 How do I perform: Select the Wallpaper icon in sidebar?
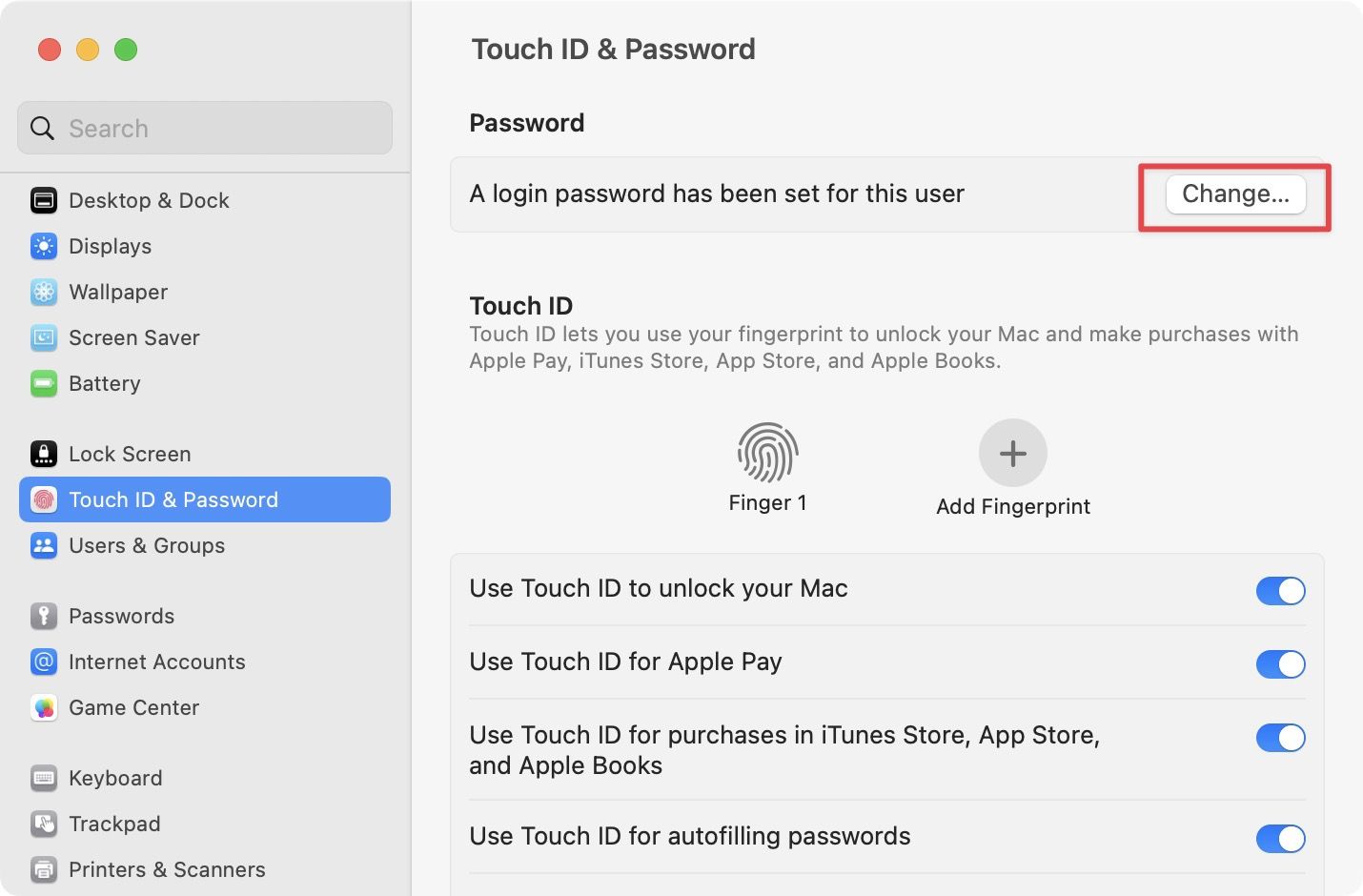click(x=44, y=292)
